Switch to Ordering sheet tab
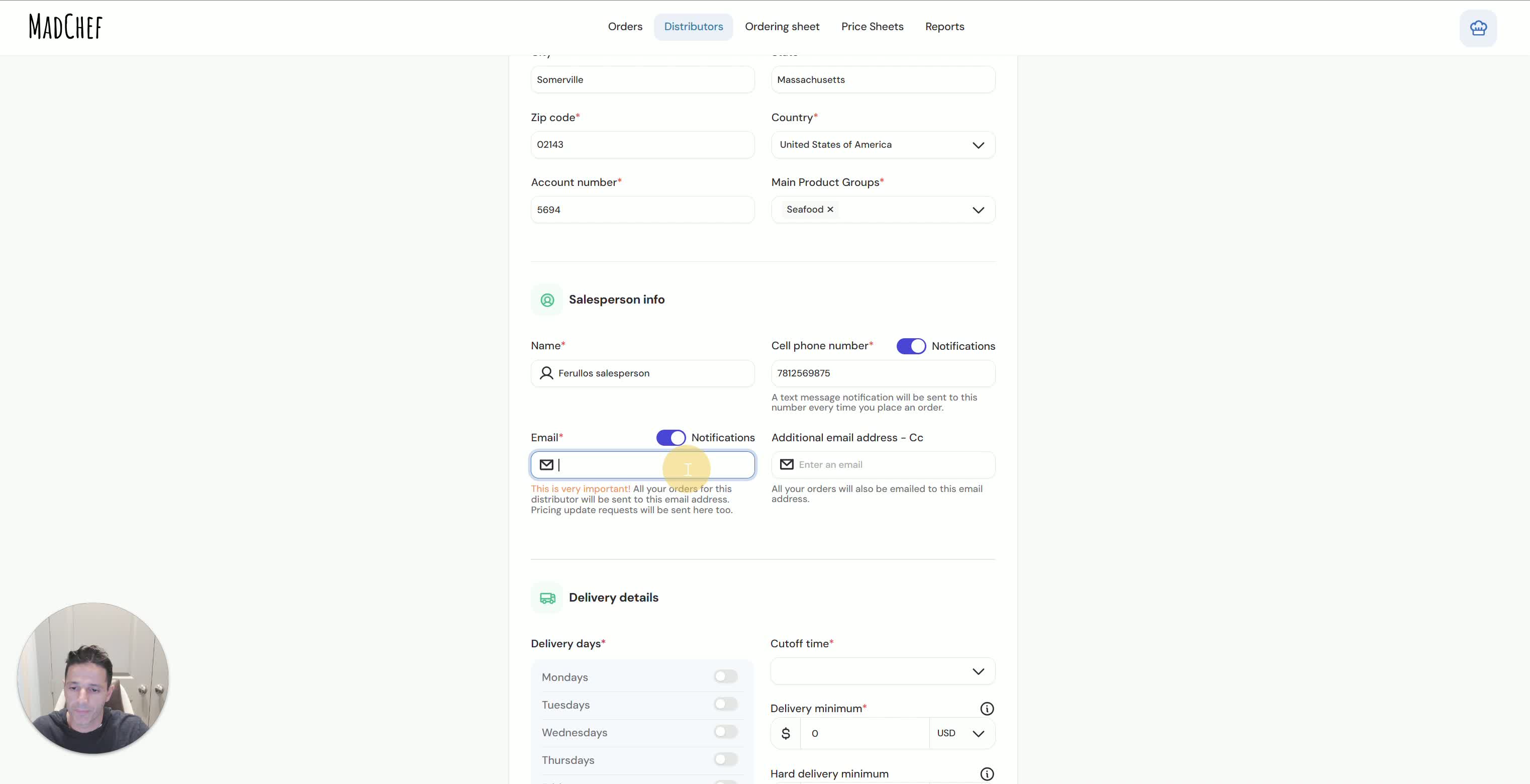Image resolution: width=1530 pixels, height=784 pixels. (782, 27)
